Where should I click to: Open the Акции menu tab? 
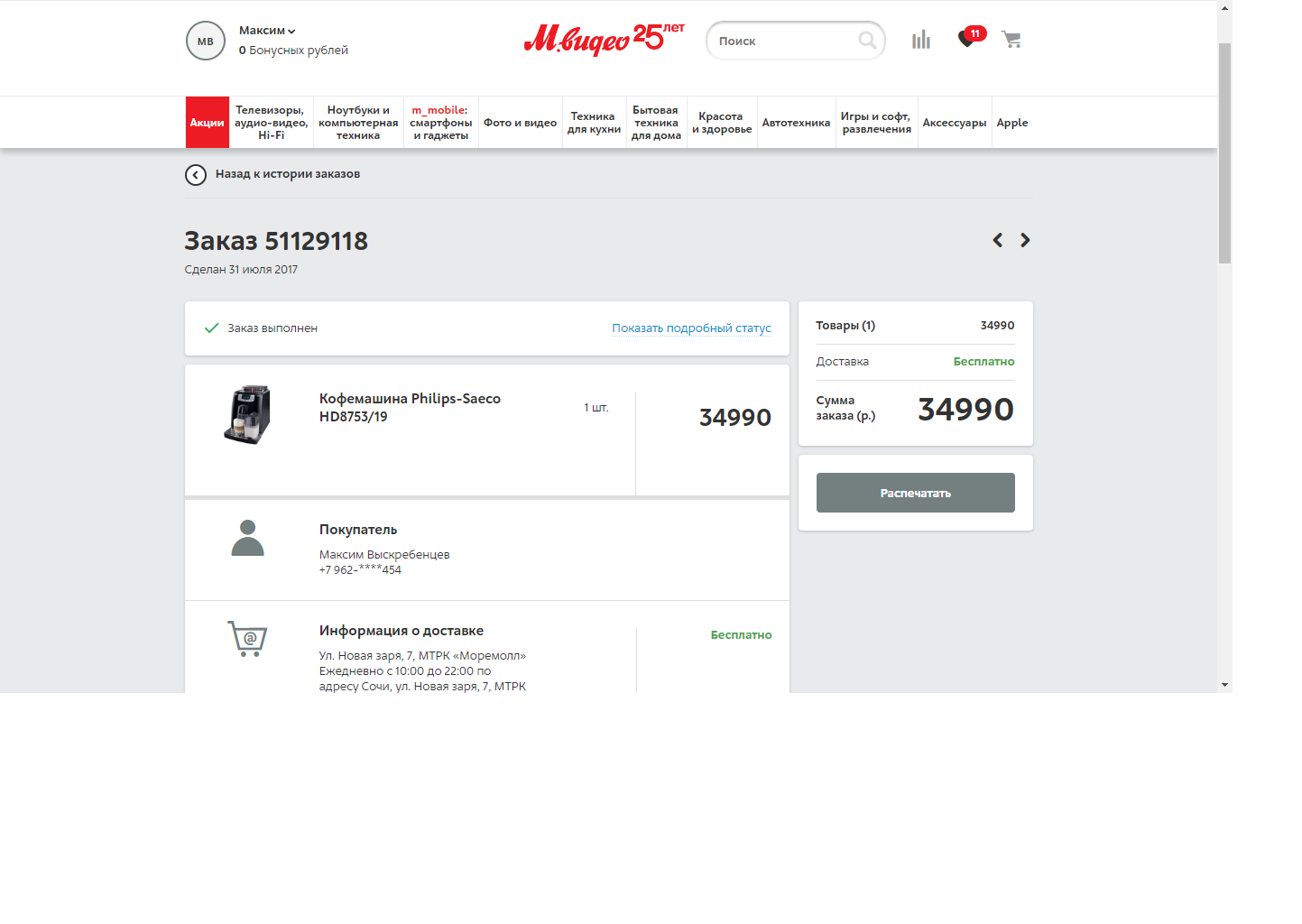207,123
